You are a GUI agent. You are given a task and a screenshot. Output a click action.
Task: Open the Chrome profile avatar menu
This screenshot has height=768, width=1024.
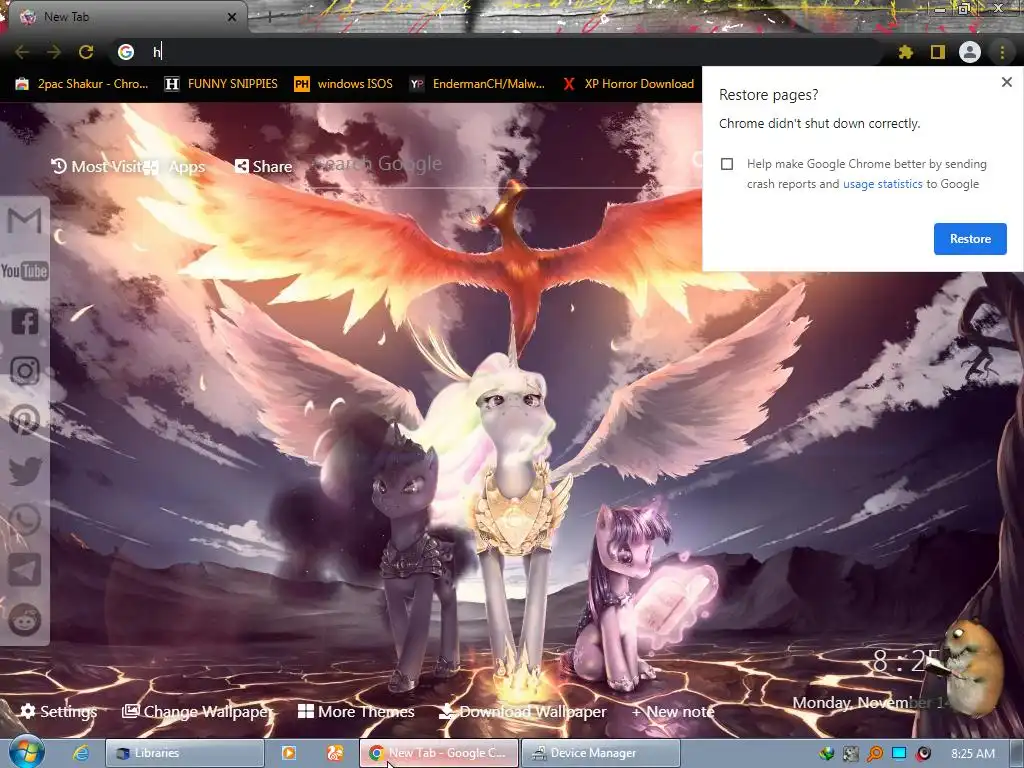point(970,52)
